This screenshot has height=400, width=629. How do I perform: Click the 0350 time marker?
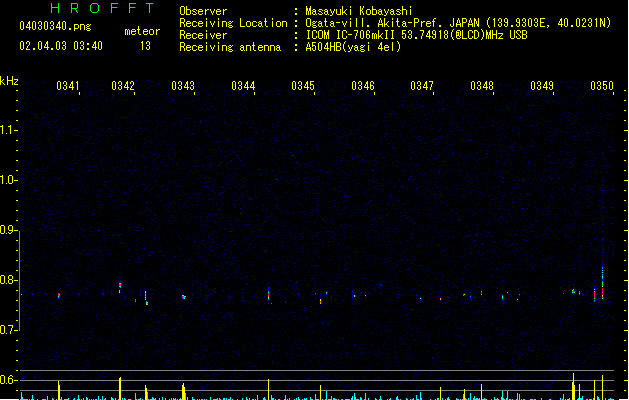(x=602, y=86)
